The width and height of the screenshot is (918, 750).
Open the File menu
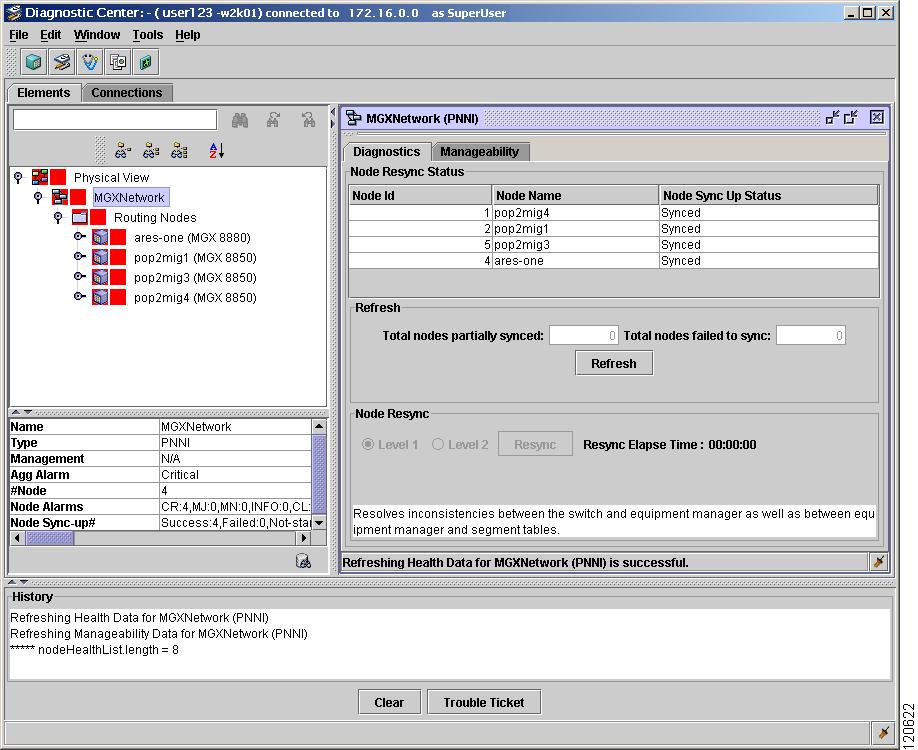click(19, 35)
